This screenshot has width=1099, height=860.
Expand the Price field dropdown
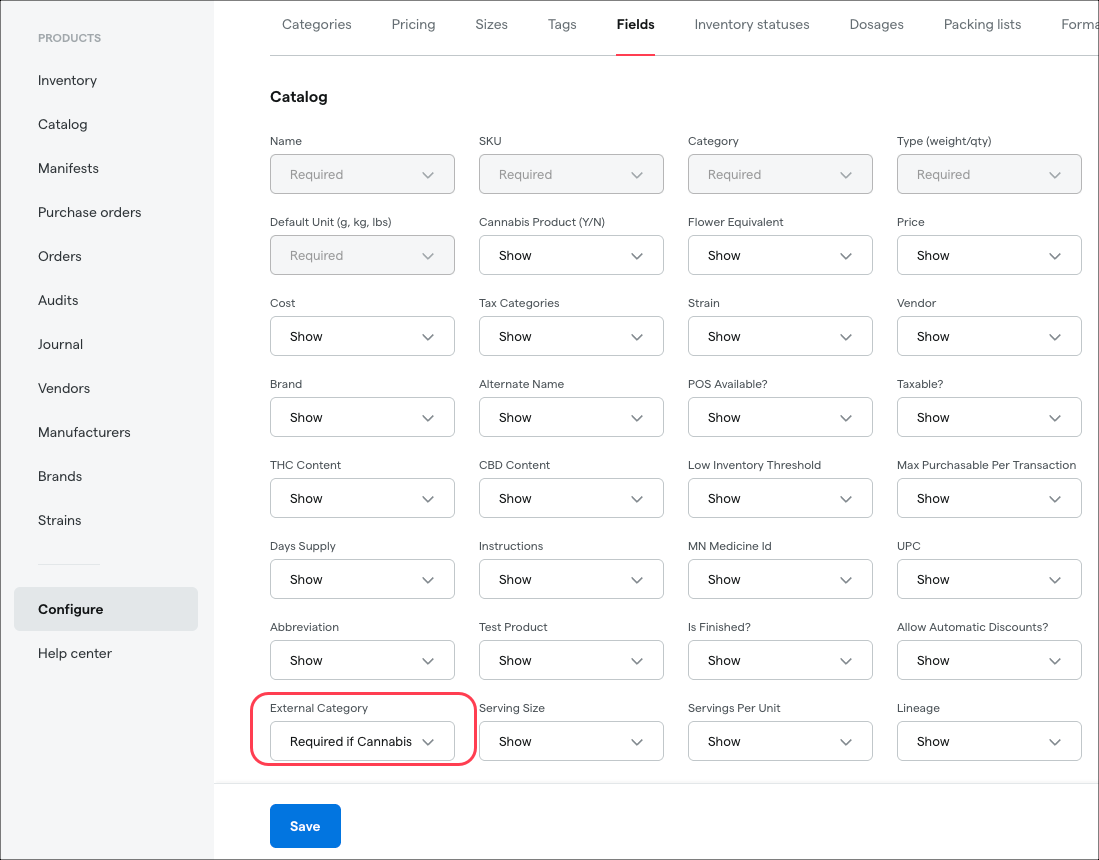pyautogui.click(x=989, y=256)
